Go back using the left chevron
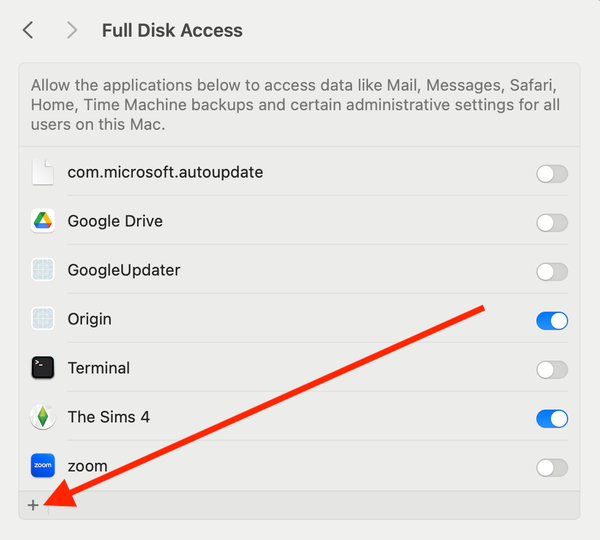 tap(28, 30)
